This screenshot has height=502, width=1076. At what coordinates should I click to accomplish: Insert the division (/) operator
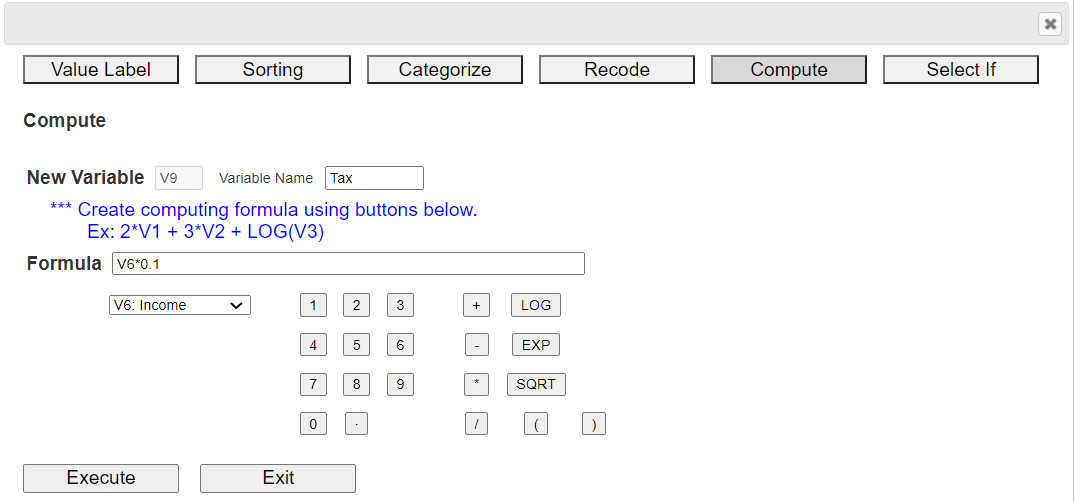point(476,425)
